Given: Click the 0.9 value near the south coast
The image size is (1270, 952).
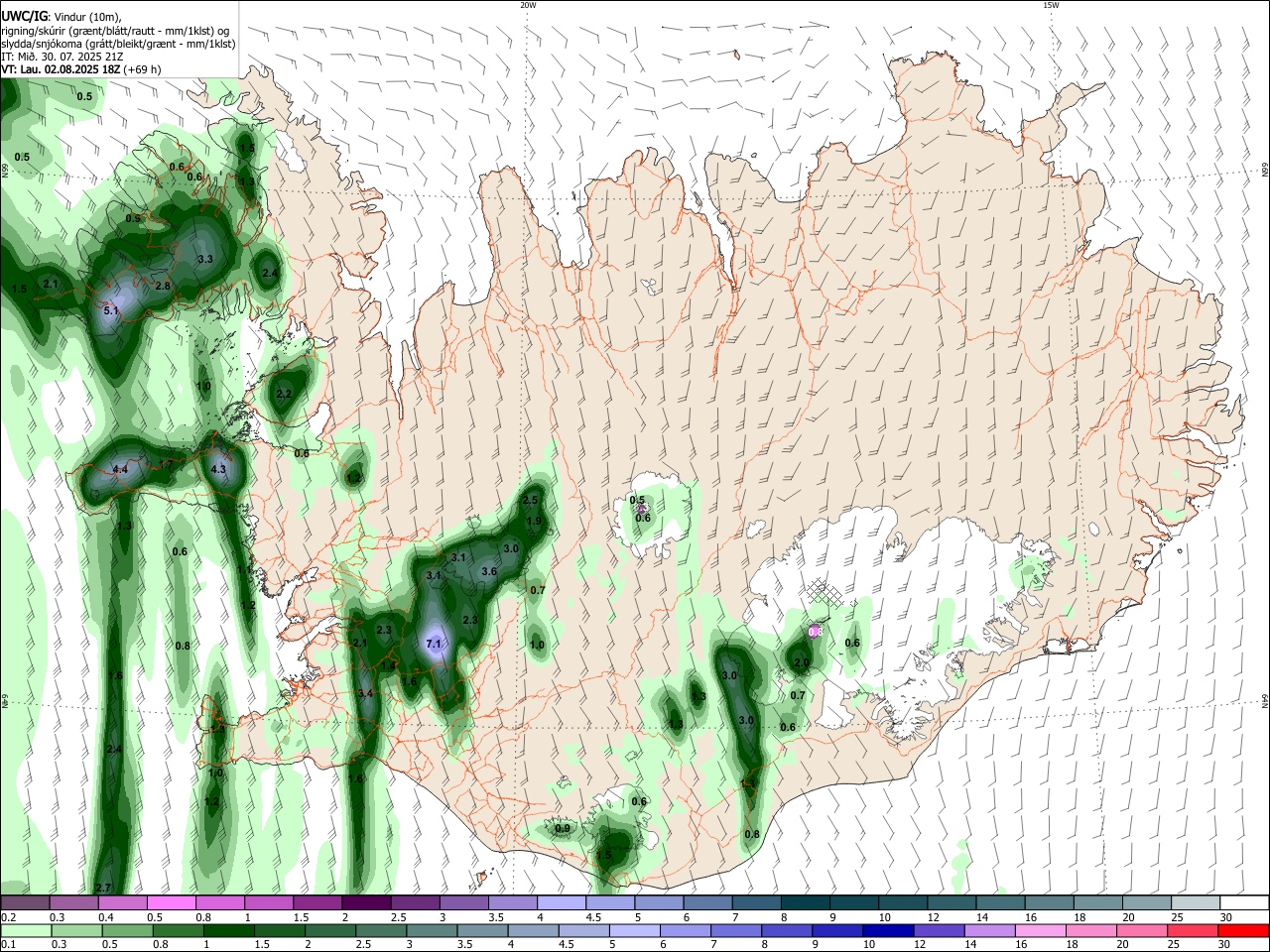Looking at the screenshot, I should coord(563,828).
